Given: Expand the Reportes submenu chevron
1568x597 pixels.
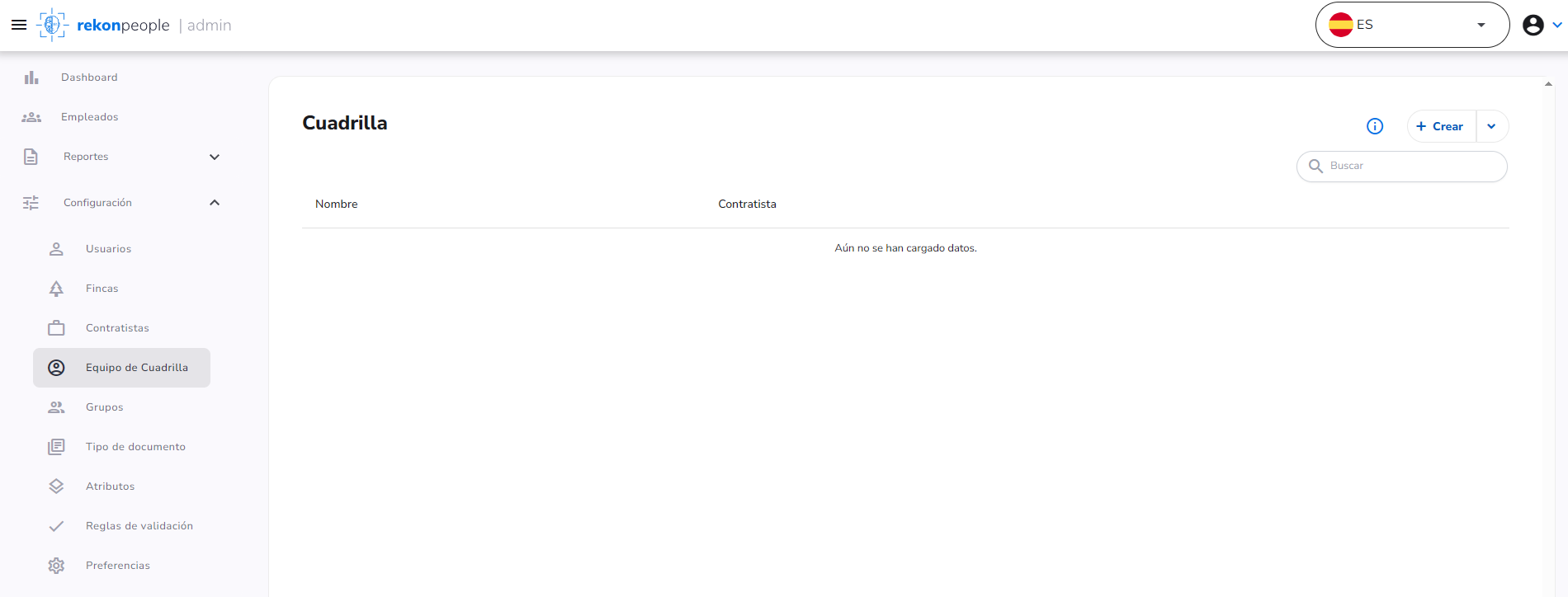Looking at the screenshot, I should pos(215,157).
